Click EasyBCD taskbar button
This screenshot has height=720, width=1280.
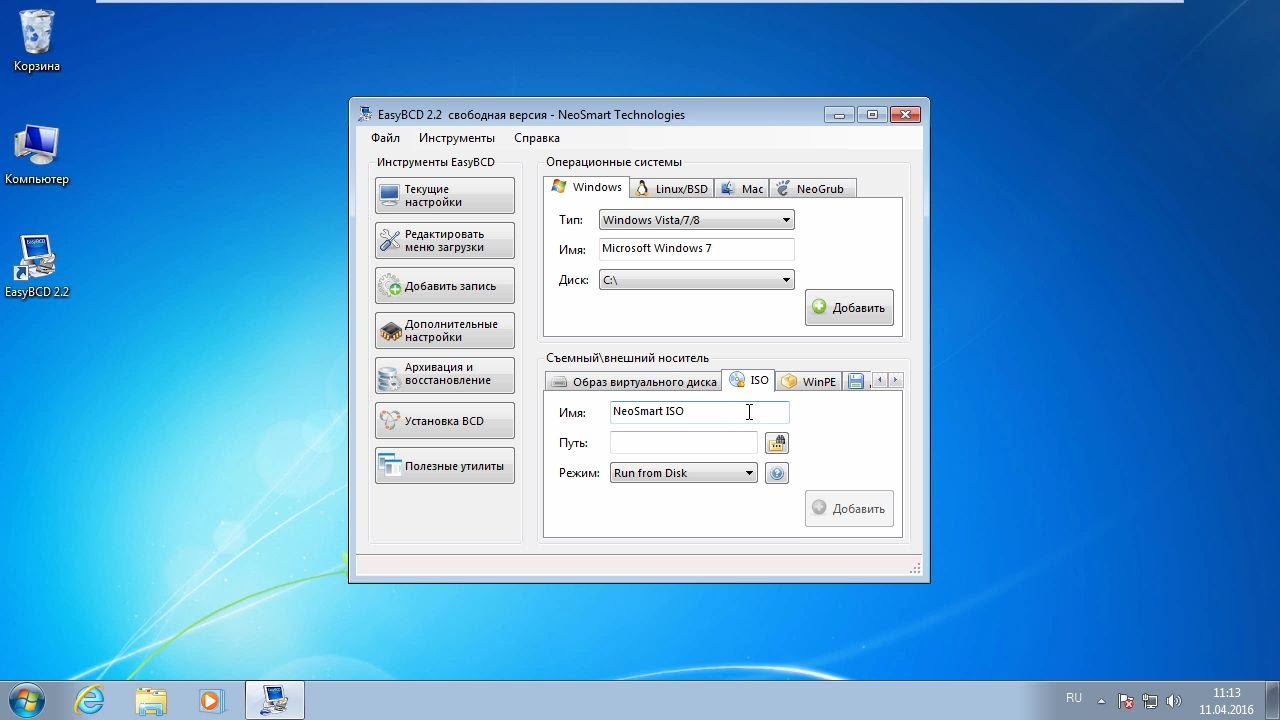(x=274, y=700)
